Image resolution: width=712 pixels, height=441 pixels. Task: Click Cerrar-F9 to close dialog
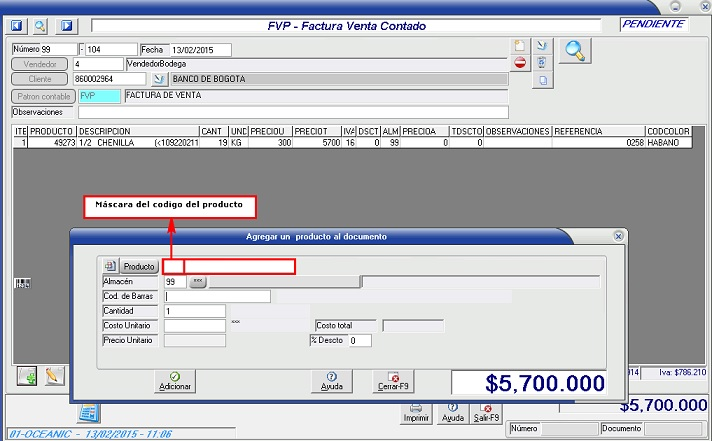pos(392,380)
